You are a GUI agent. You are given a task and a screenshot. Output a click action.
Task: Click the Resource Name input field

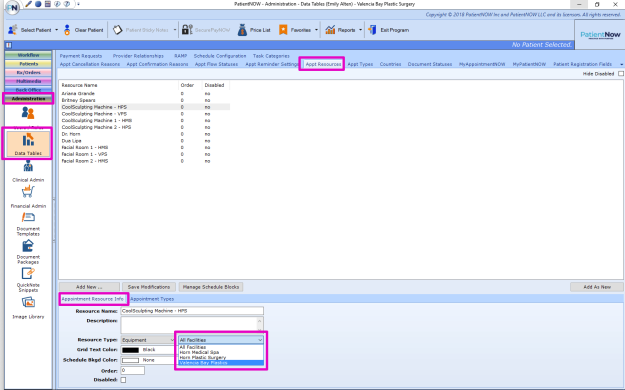click(x=192, y=311)
